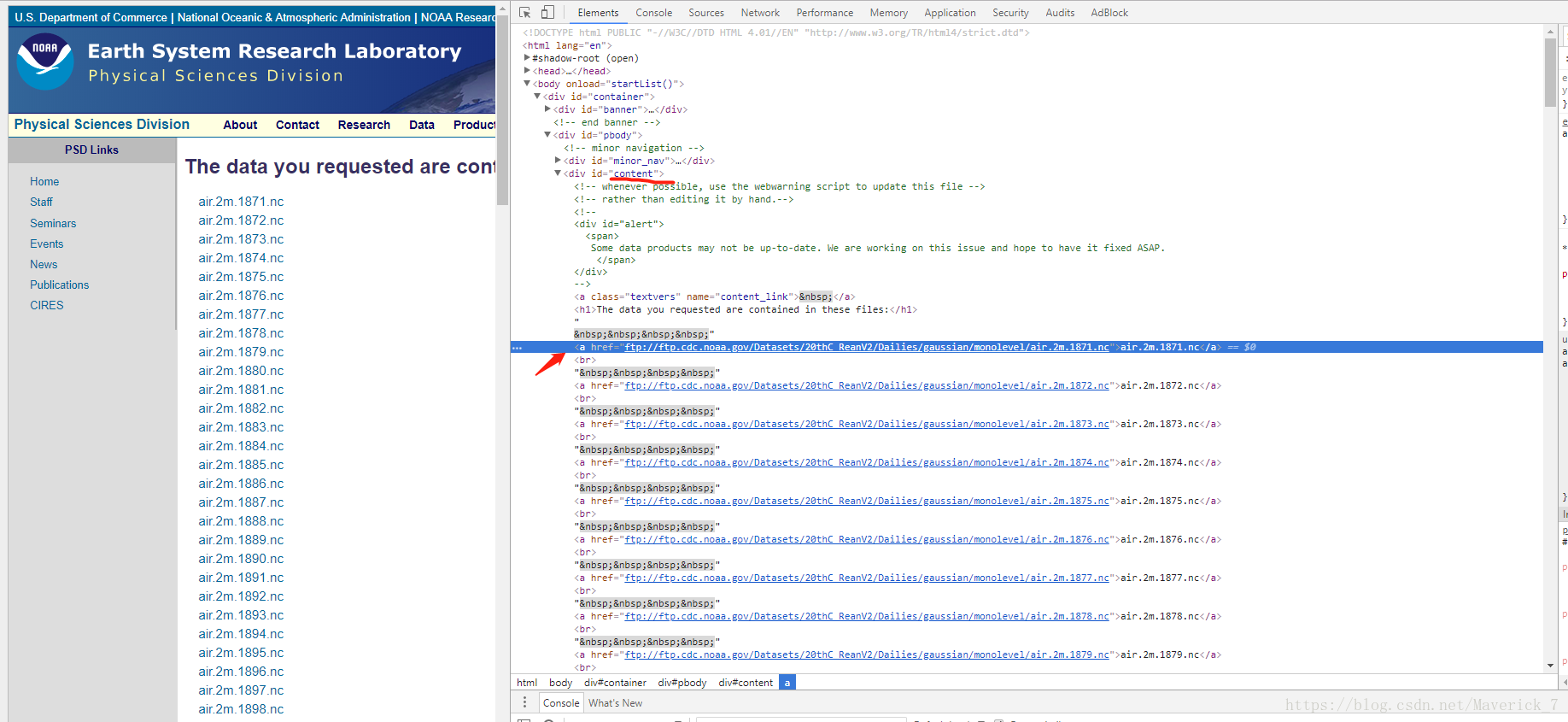The image size is (1568, 722).
Task: Expand the minor_nav div node
Action: click(558, 161)
